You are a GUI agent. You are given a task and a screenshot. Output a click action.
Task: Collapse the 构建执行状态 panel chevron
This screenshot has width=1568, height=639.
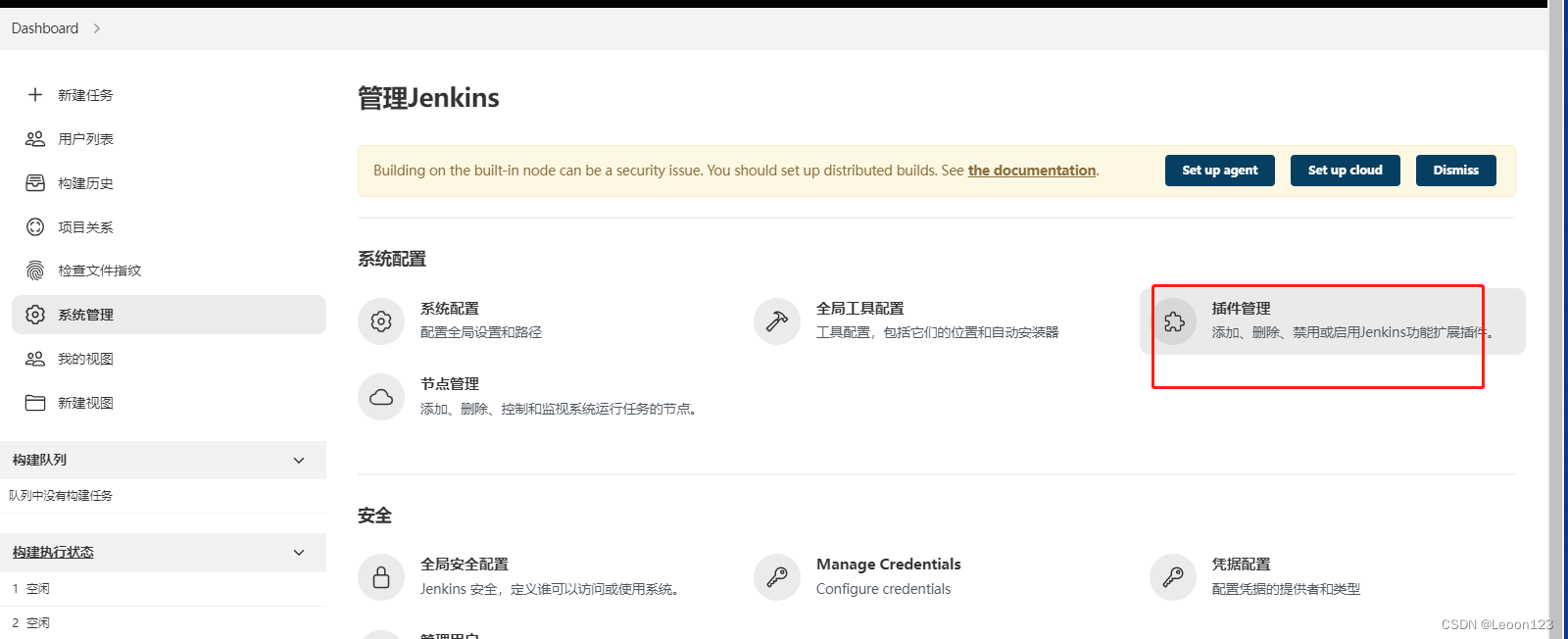[x=299, y=553]
